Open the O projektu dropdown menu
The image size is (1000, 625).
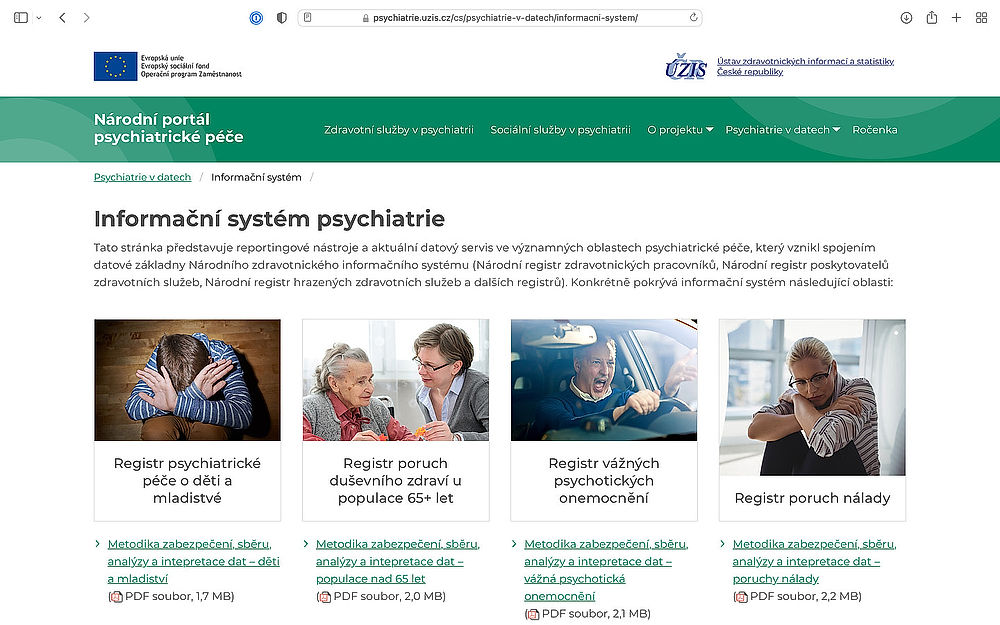coord(678,129)
